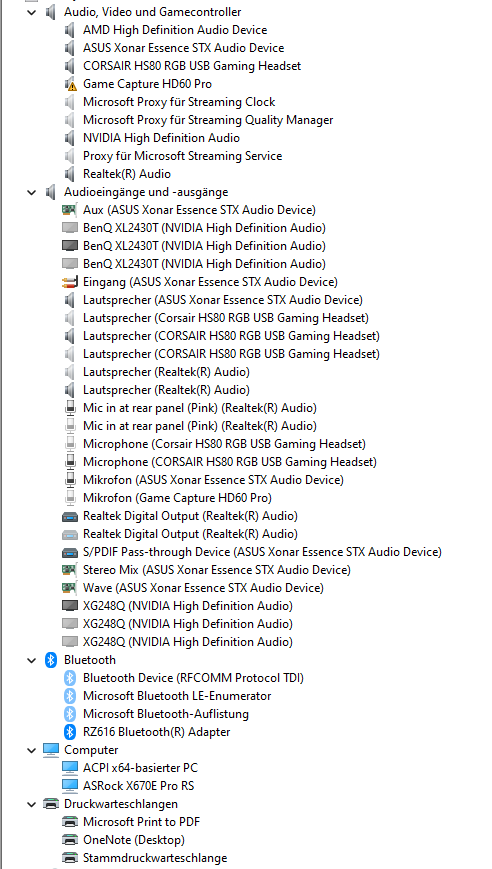492x869 pixels.
Task: Collapse the Druckwarteschlangen category
Action: pos(31,804)
